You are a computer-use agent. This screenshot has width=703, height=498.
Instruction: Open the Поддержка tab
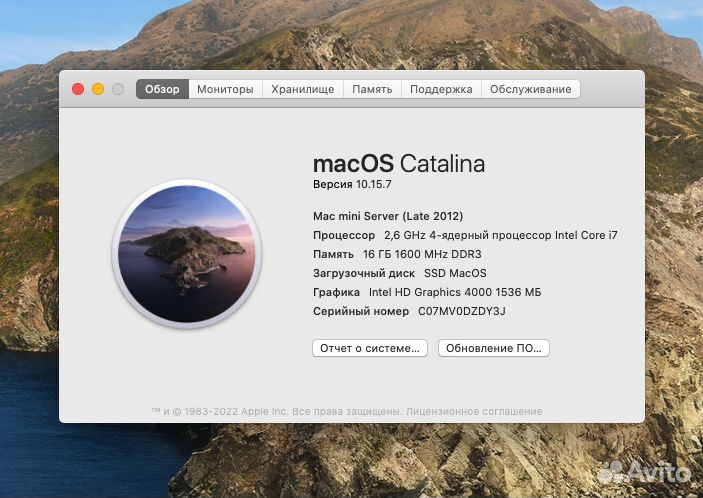[x=441, y=89]
